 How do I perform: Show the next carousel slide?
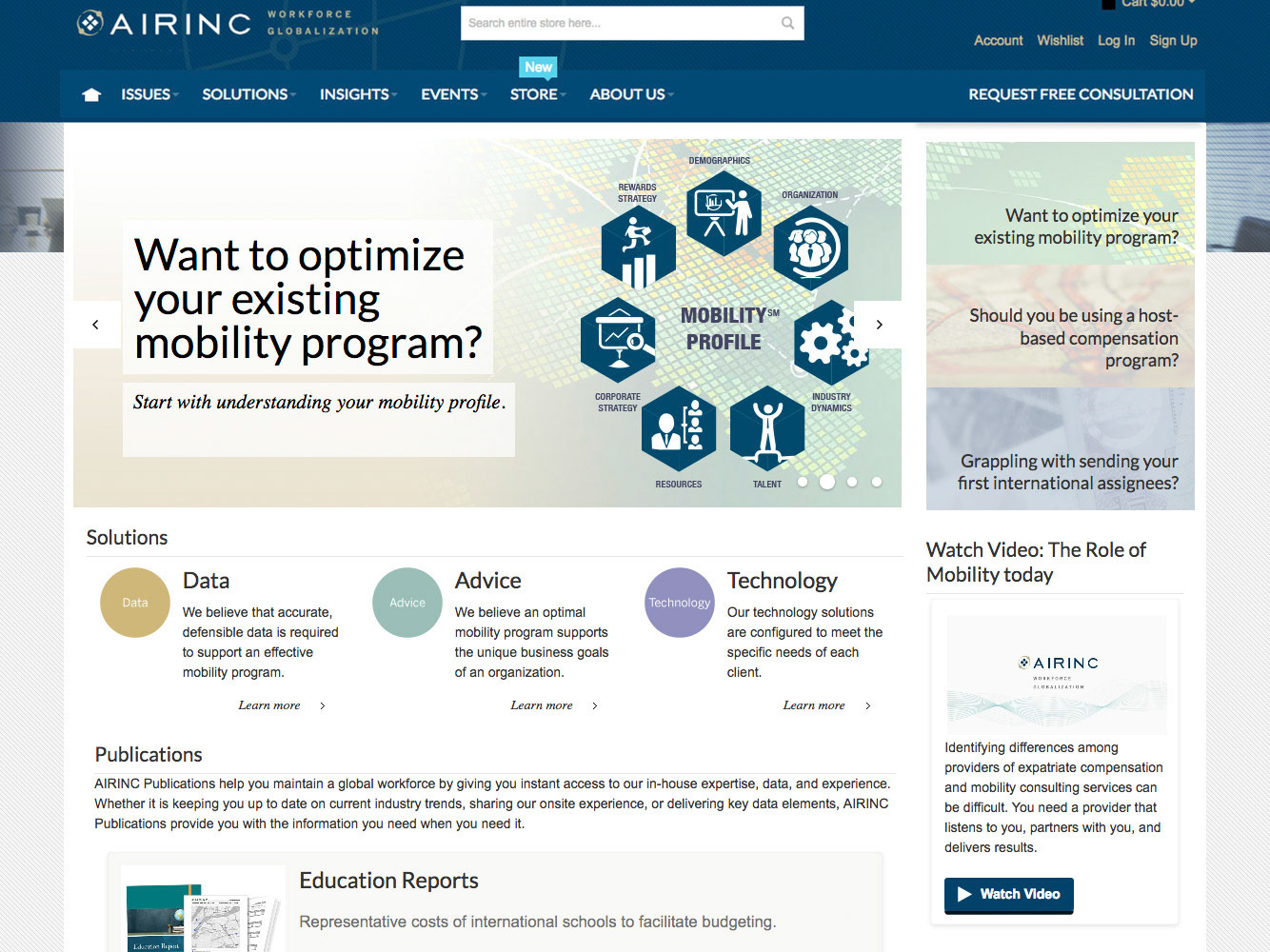pos(879,325)
